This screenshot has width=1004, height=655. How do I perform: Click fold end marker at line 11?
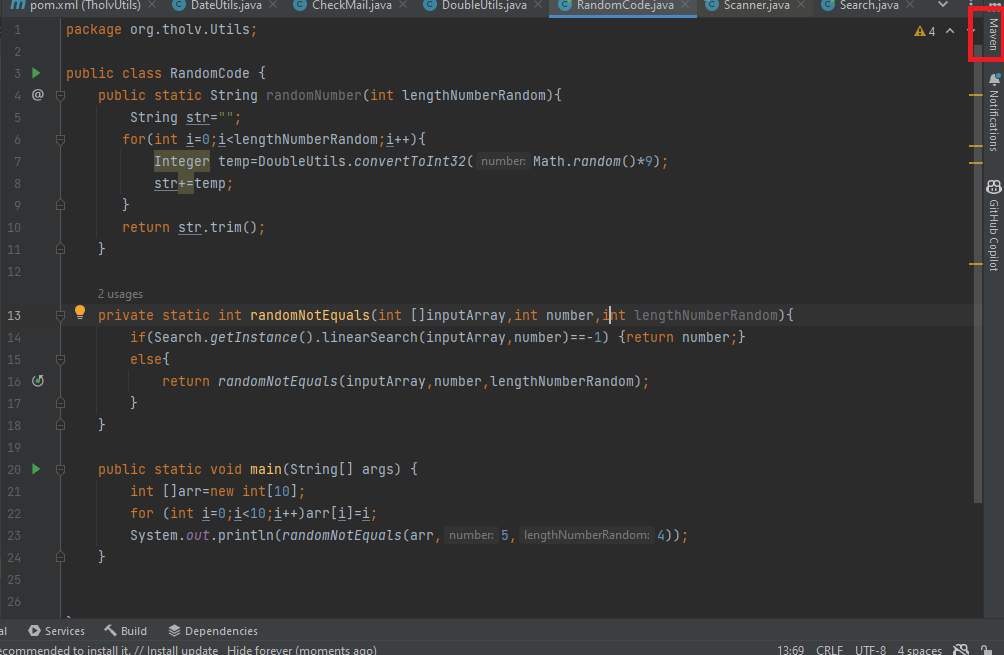(60, 249)
